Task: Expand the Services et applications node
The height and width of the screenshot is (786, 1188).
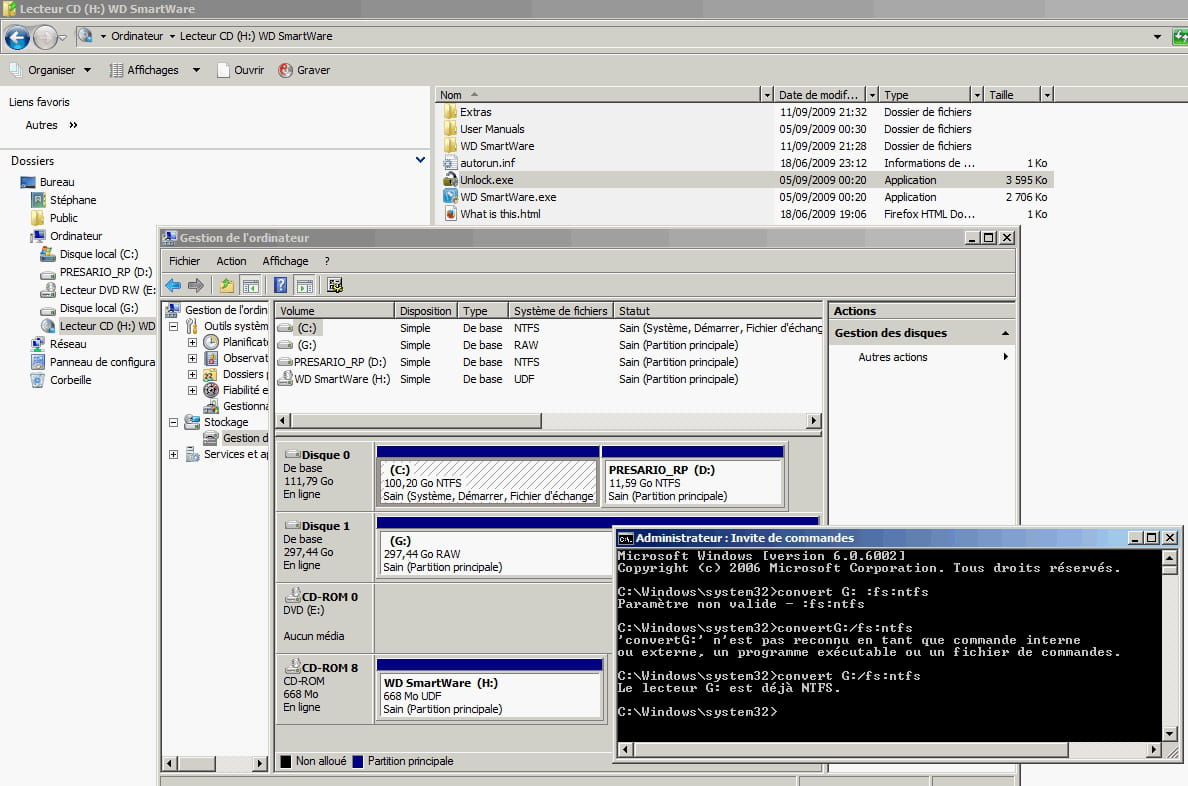Action: click(x=174, y=454)
